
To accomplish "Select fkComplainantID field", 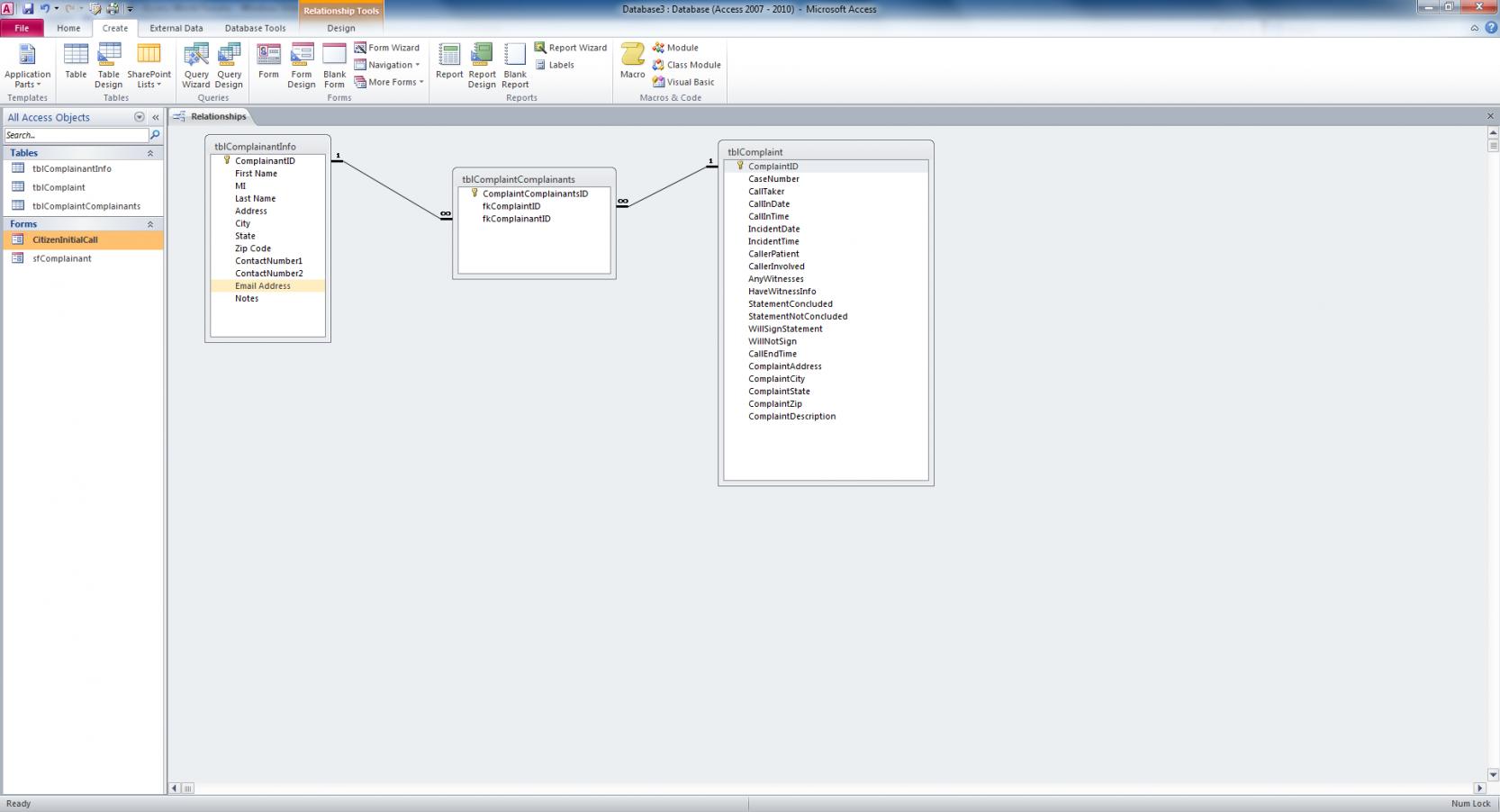I will click(x=534, y=219).
